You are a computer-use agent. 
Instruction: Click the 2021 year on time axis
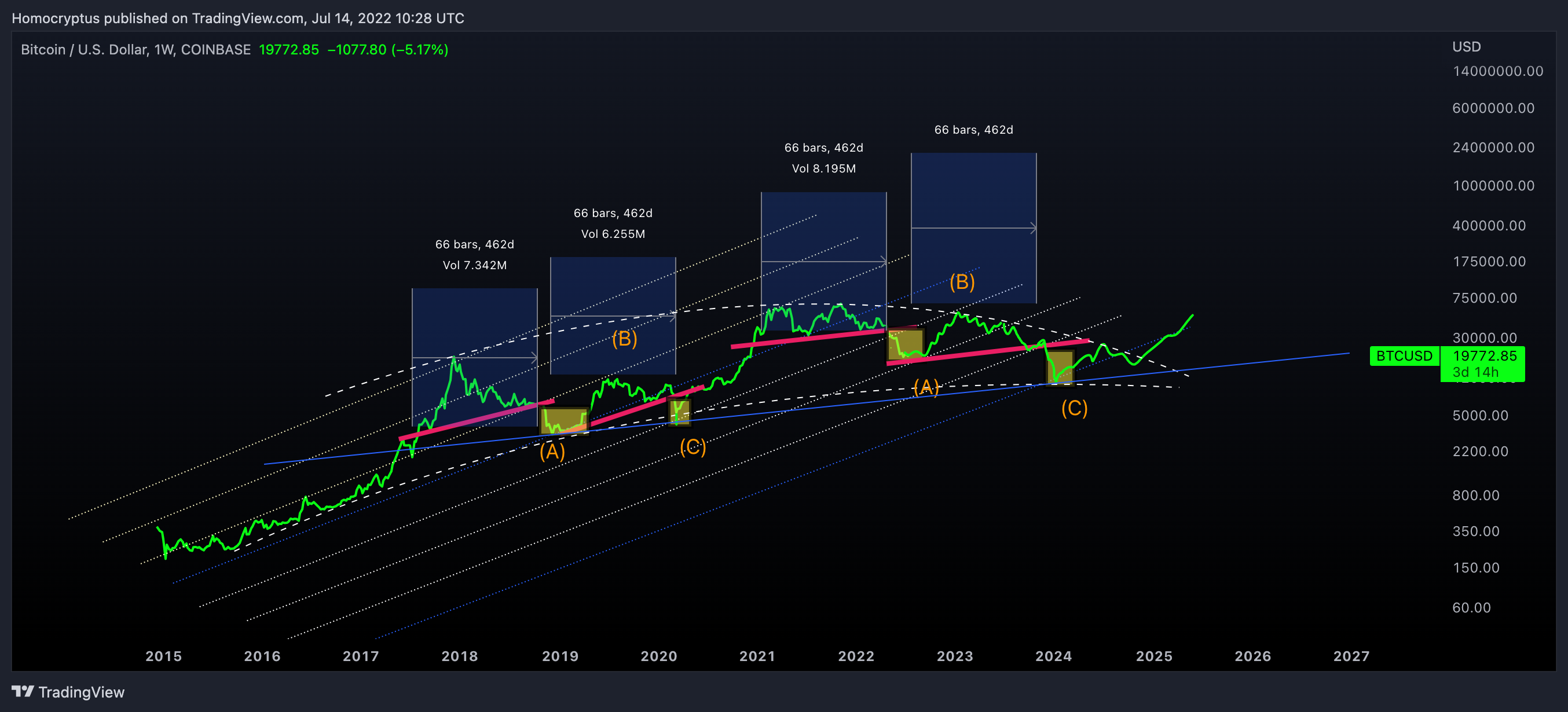pyautogui.click(x=758, y=656)
